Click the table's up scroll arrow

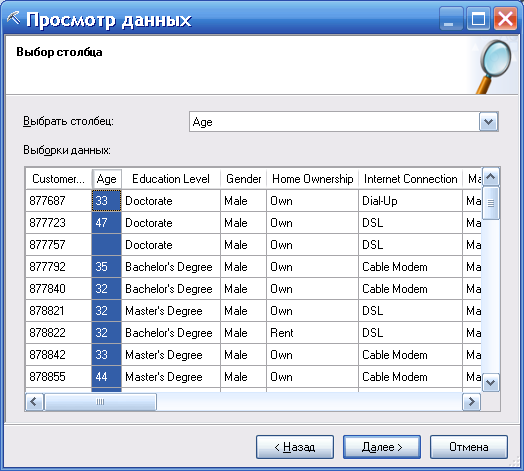click(491, 176)
